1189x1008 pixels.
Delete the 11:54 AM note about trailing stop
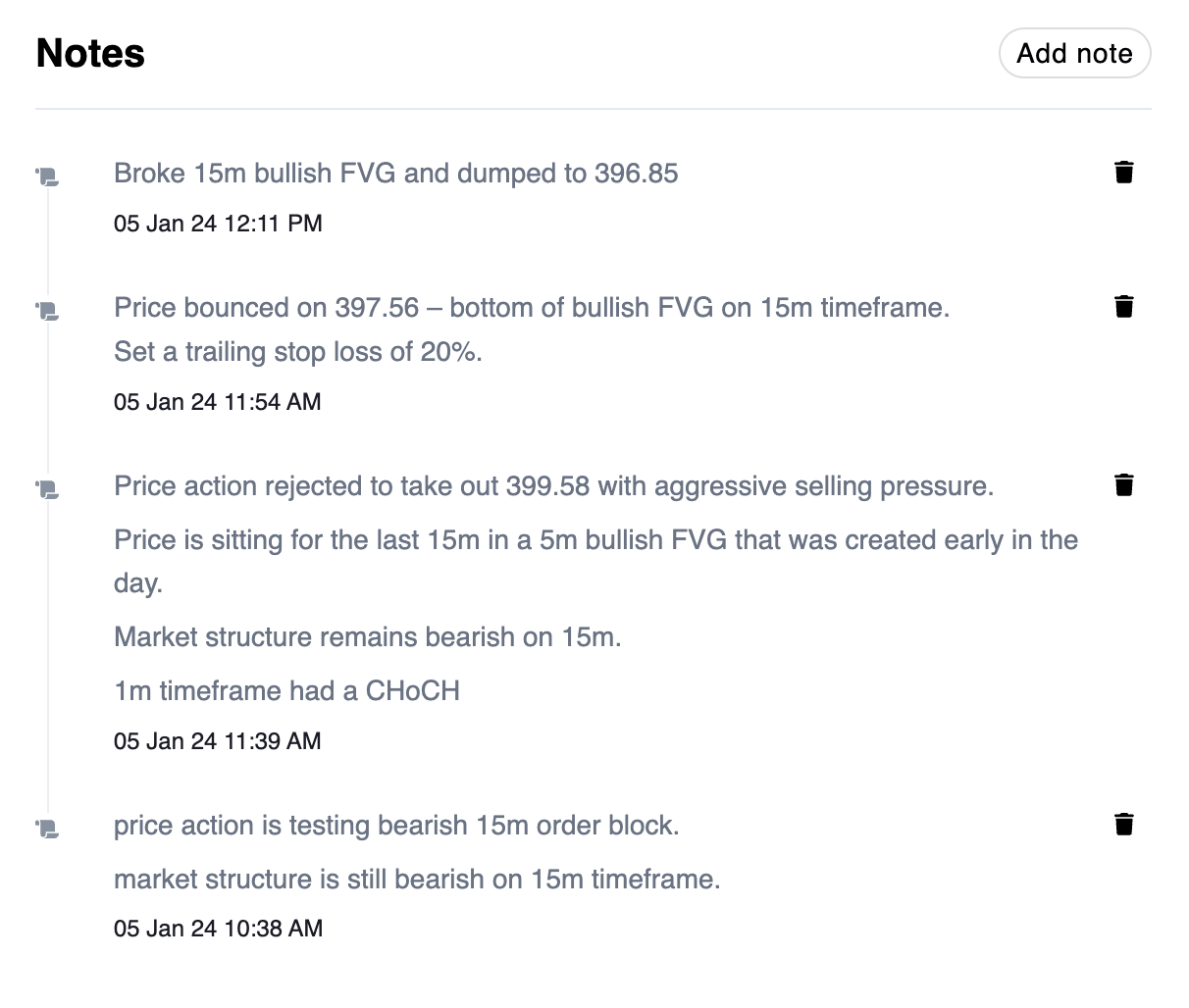click(x=1124, y=307)
